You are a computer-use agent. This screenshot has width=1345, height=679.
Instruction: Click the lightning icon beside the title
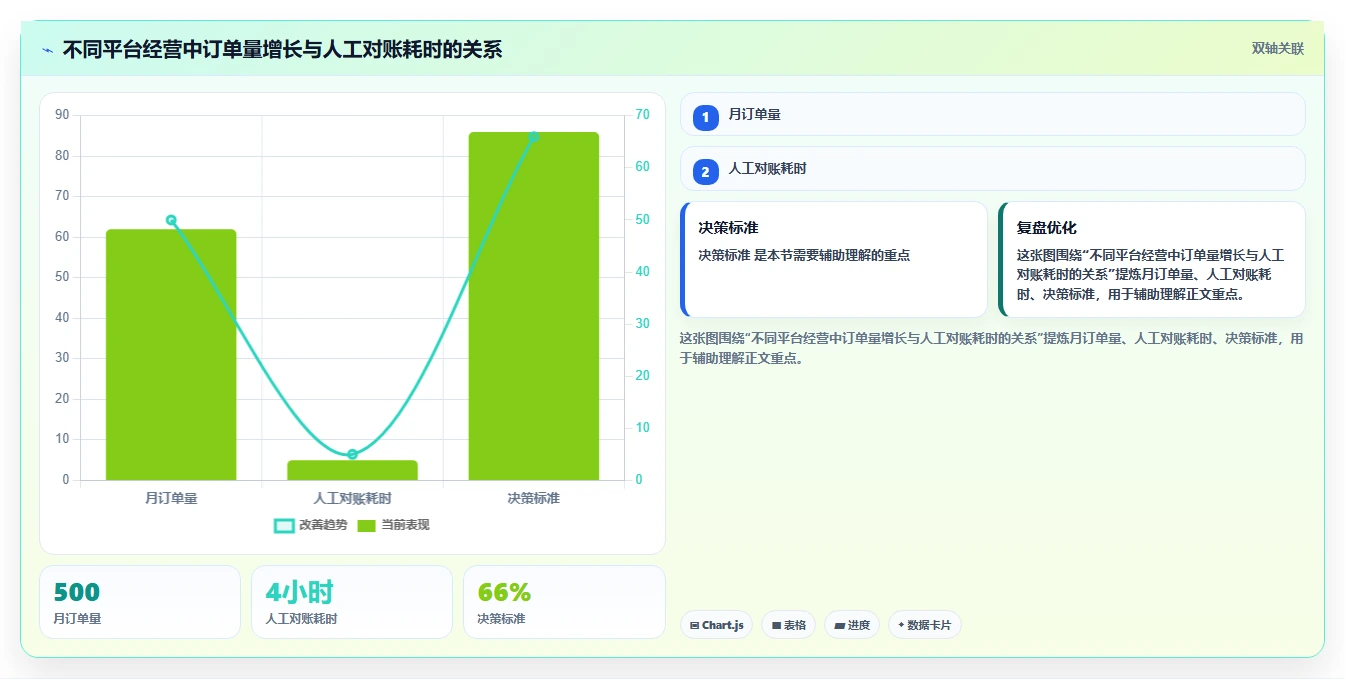click(47, 50)
